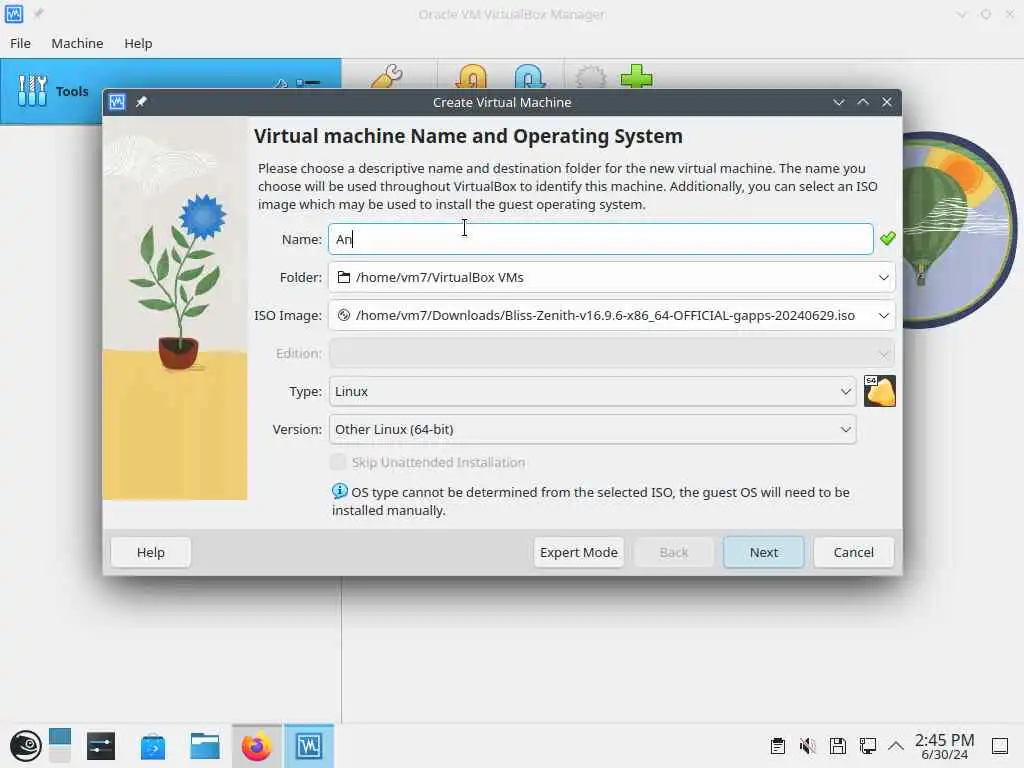
Task: Switch to Firefox in the taskbar
Action: point(257,746)
